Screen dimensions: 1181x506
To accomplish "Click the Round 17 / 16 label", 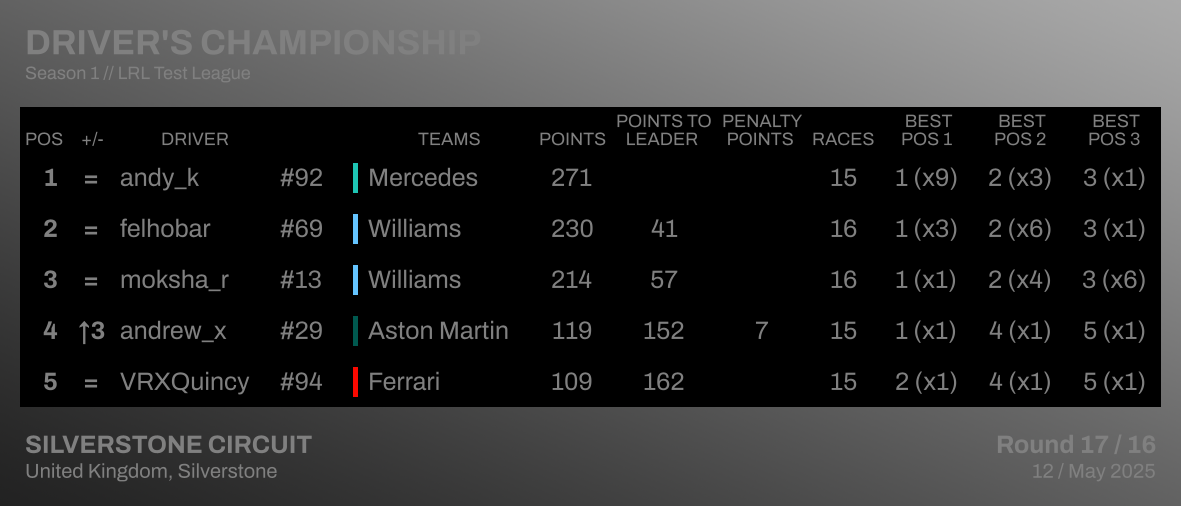I will tap(1076, 444).
